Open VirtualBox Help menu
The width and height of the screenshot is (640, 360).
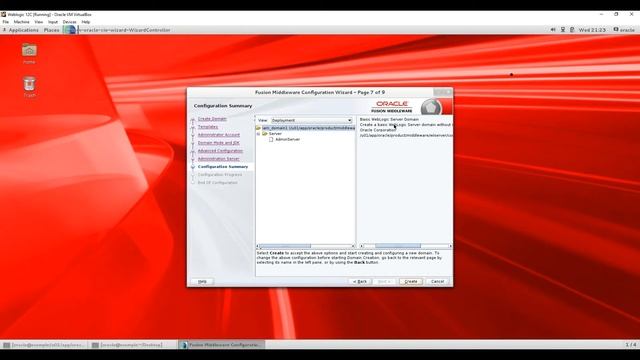pos(86,22)
